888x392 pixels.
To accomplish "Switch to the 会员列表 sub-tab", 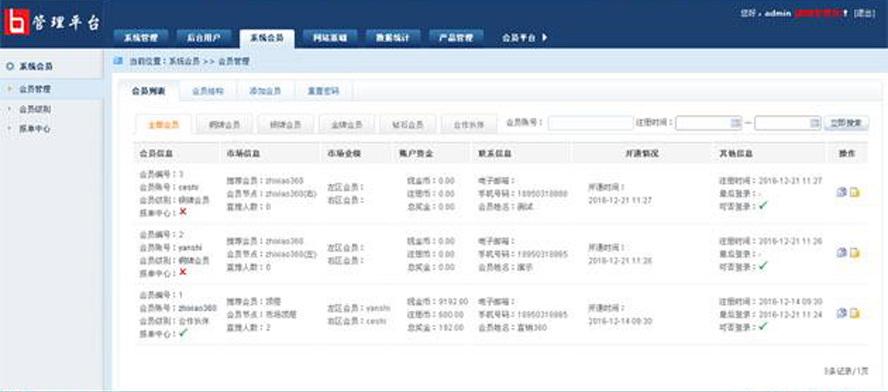I will (149, 91).
